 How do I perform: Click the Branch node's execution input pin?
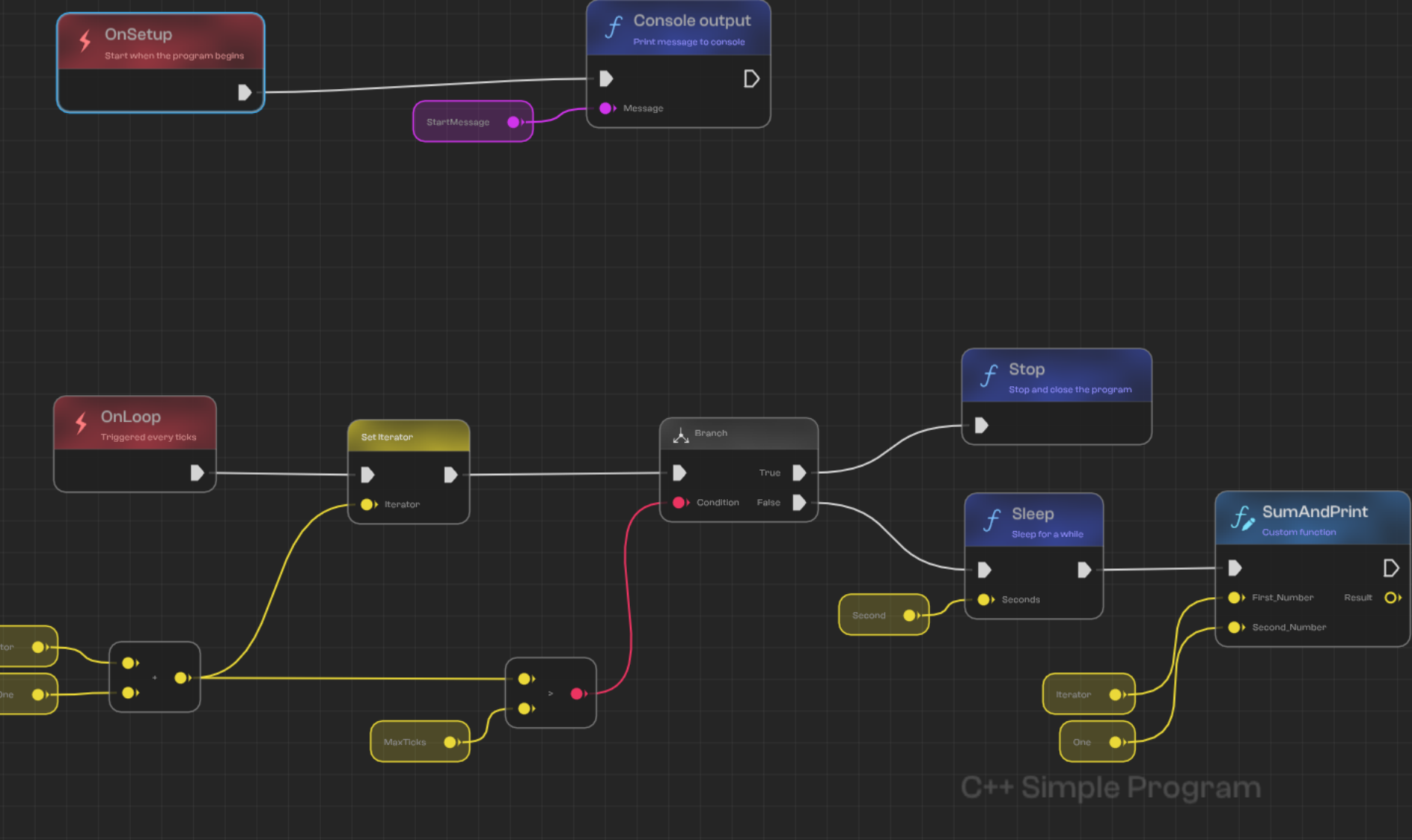pos(680,472)
